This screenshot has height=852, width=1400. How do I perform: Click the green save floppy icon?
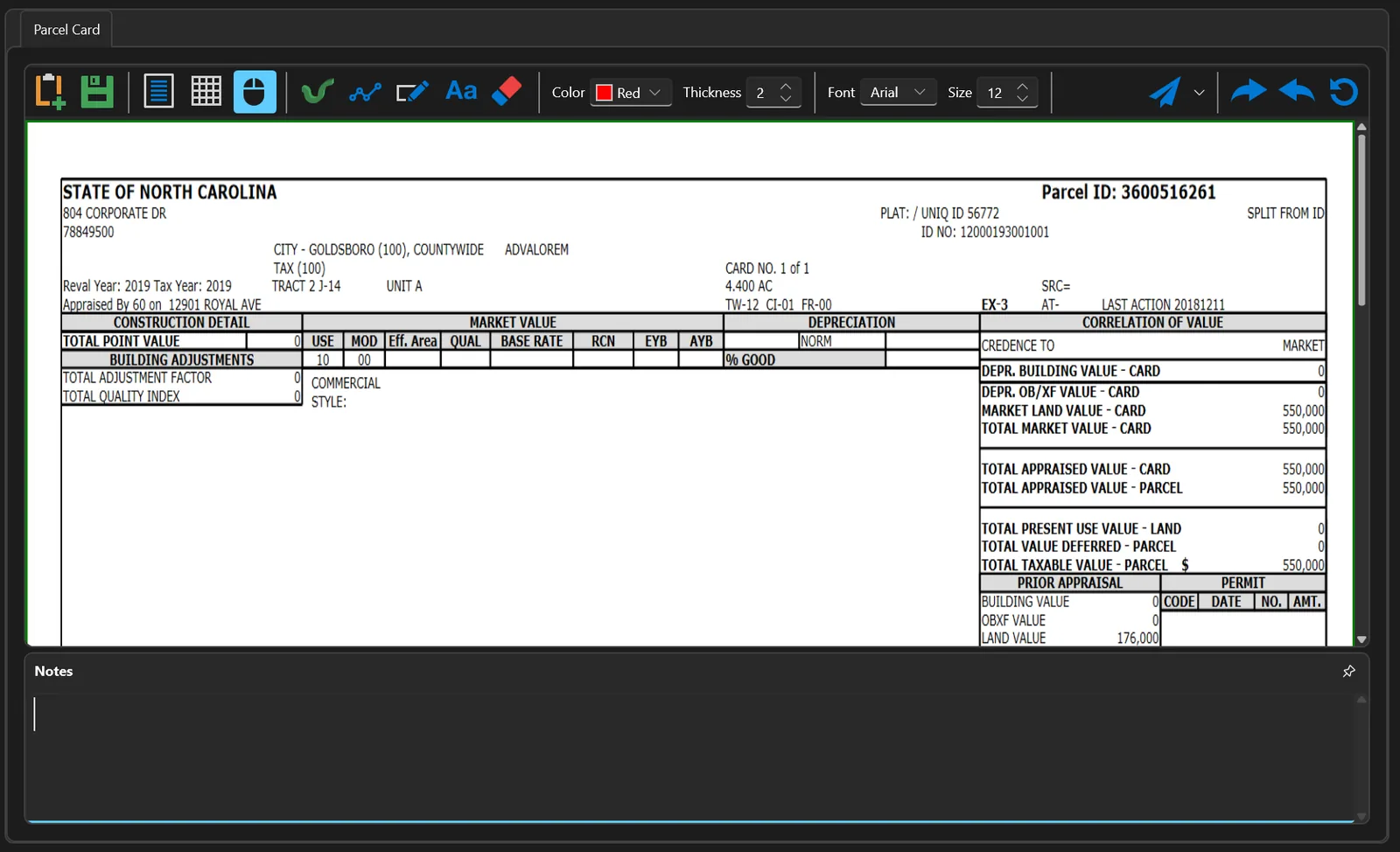(97, 92)
